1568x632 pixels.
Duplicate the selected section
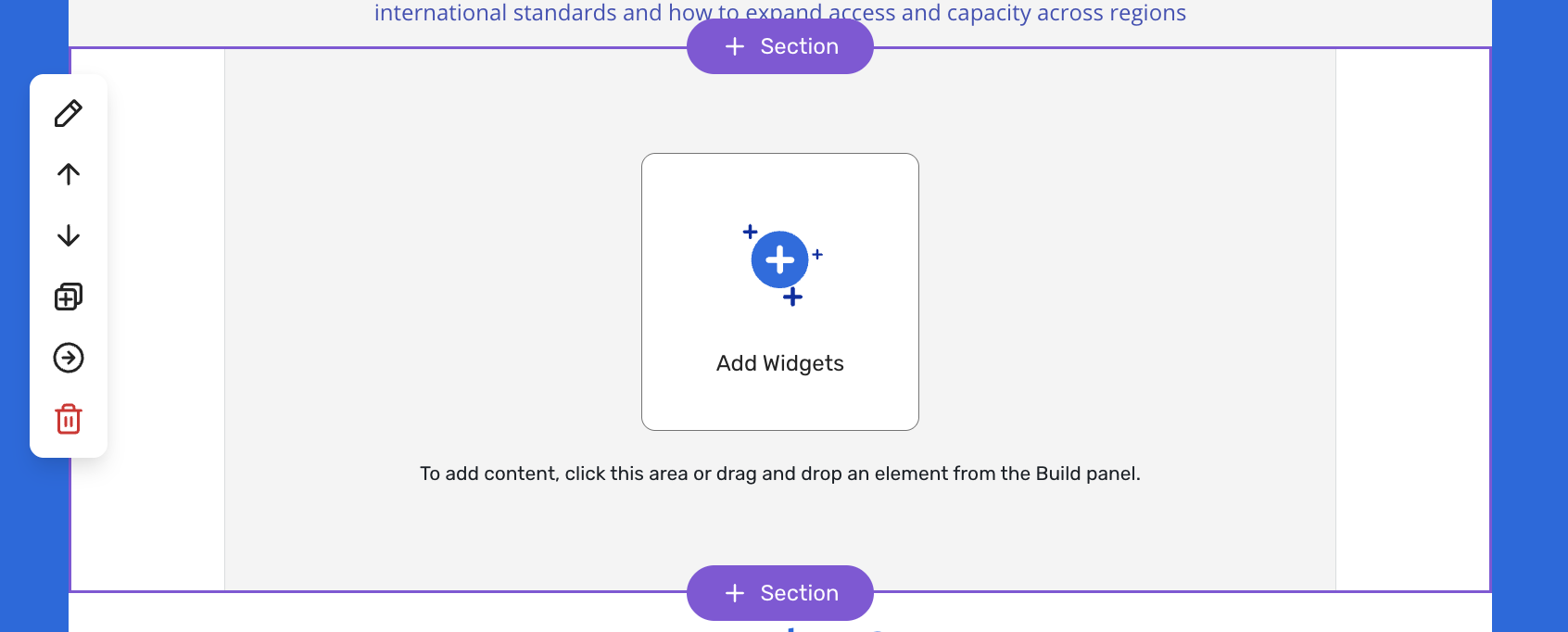69,297
